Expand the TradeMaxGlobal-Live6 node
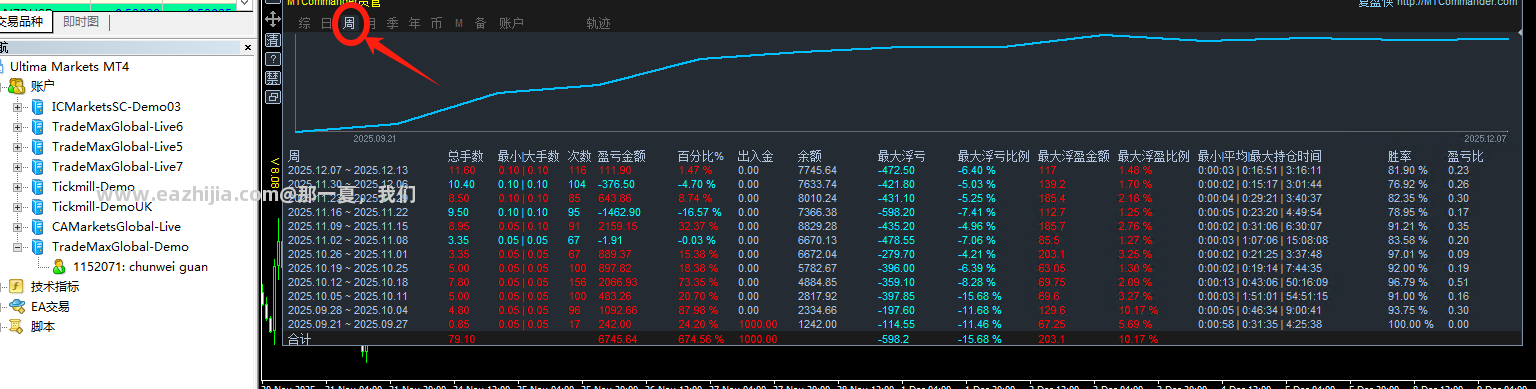The image size is (1536, 389). (17, 126)
